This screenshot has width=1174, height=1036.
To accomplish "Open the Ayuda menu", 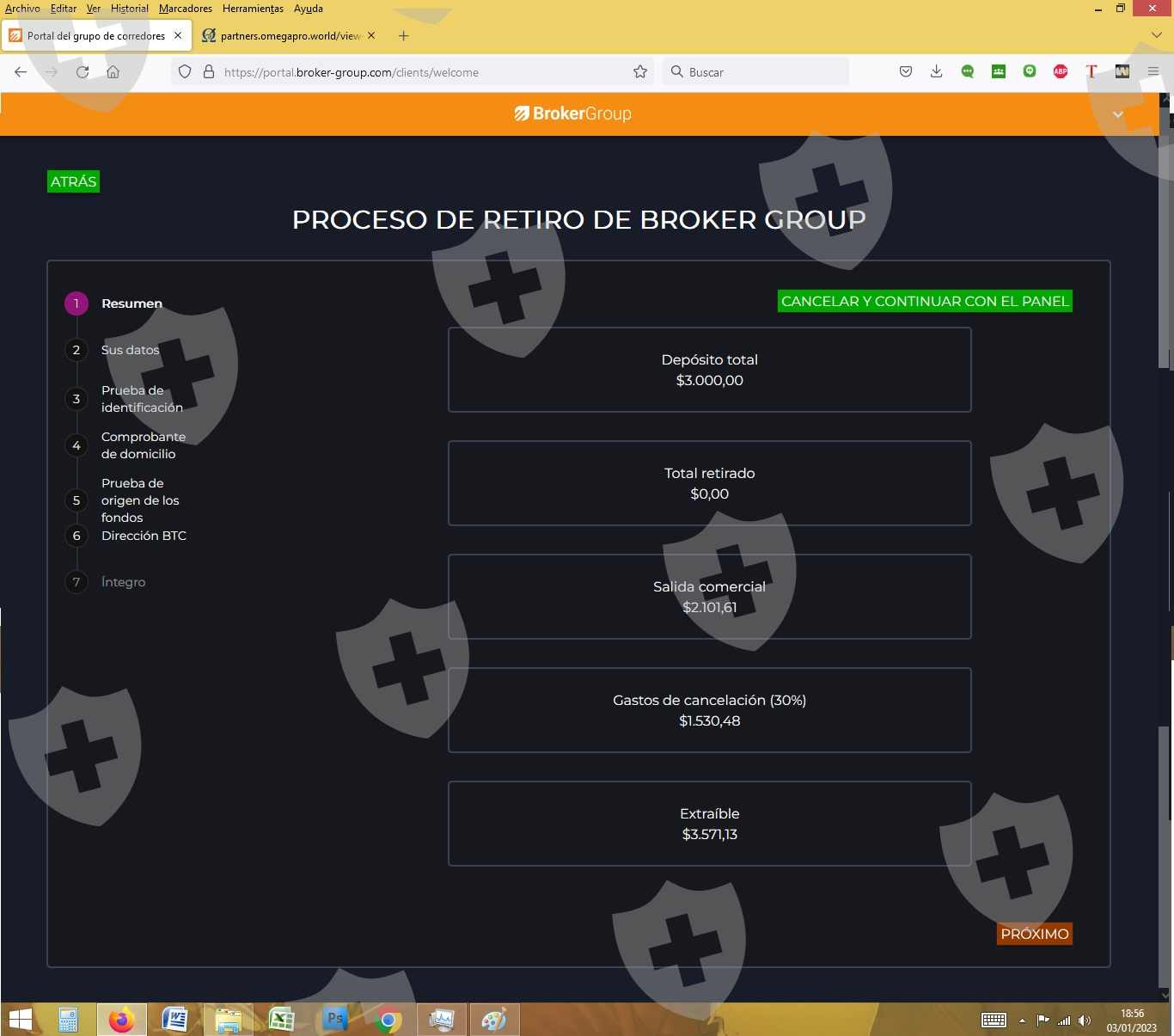I will click(309, 9).
